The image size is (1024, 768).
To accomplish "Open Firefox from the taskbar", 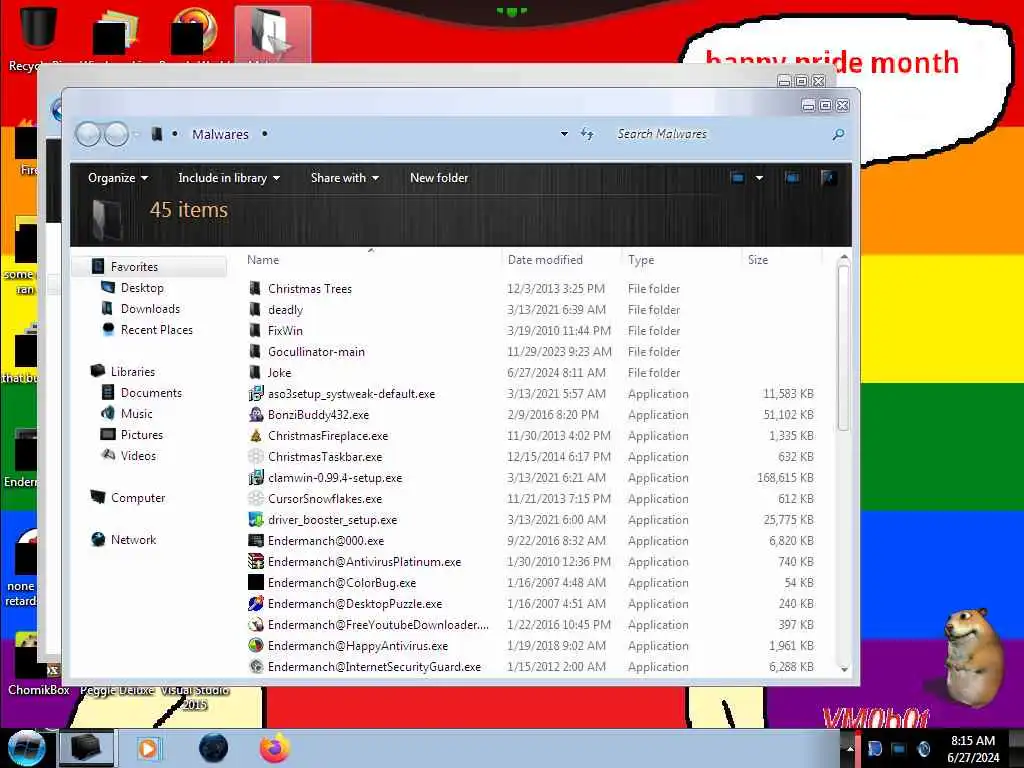I will coord(275,748).
